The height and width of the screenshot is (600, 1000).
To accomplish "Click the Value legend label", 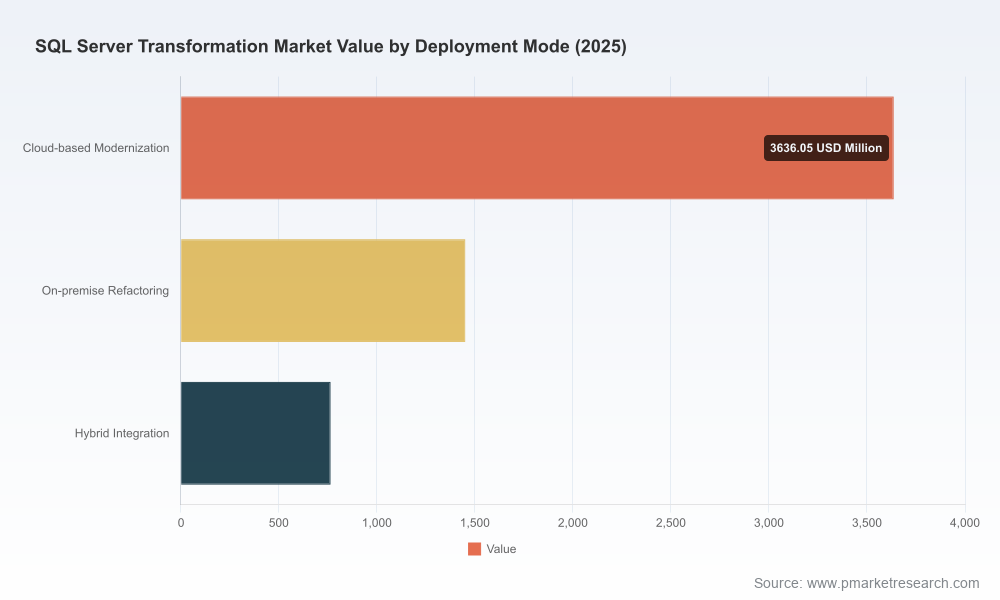I will coord(501,549).
